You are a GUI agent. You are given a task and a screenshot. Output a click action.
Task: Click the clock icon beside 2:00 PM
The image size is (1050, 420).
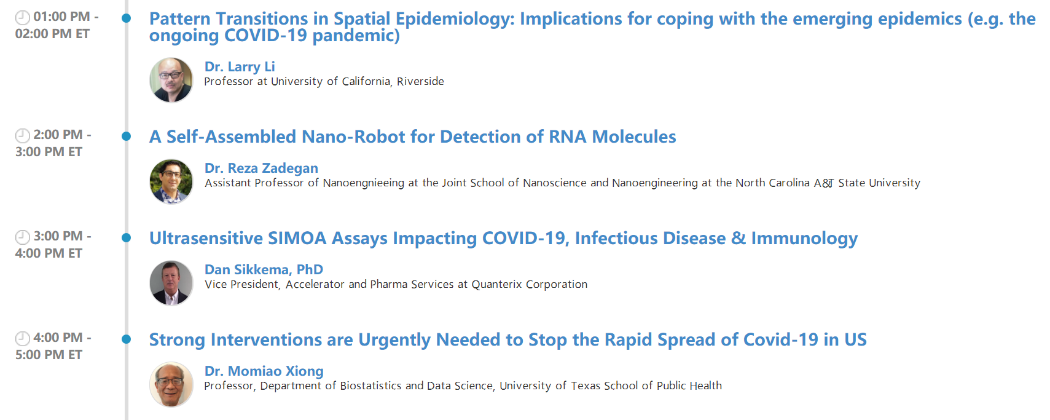tap(22, 135)
